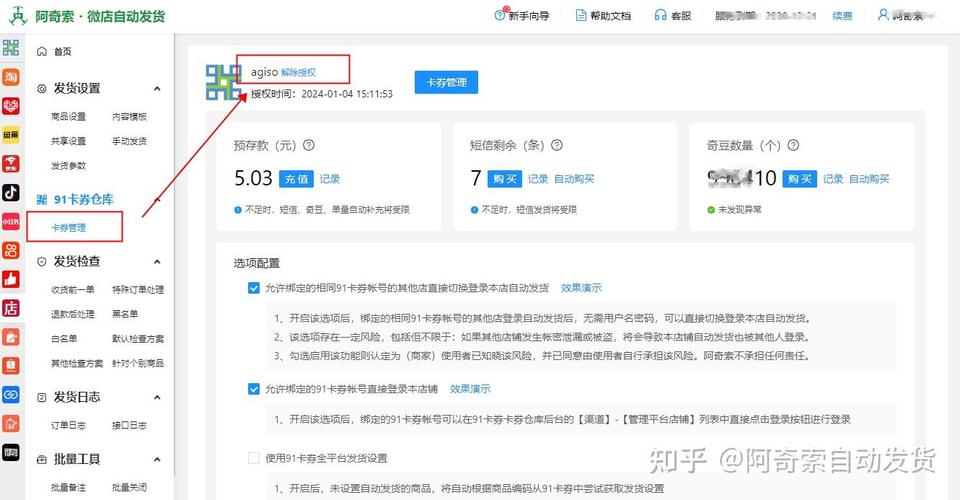Open 卡券管理 in the sidebar menu
This screenshot has width=960, height=500.
coord(69,227)
